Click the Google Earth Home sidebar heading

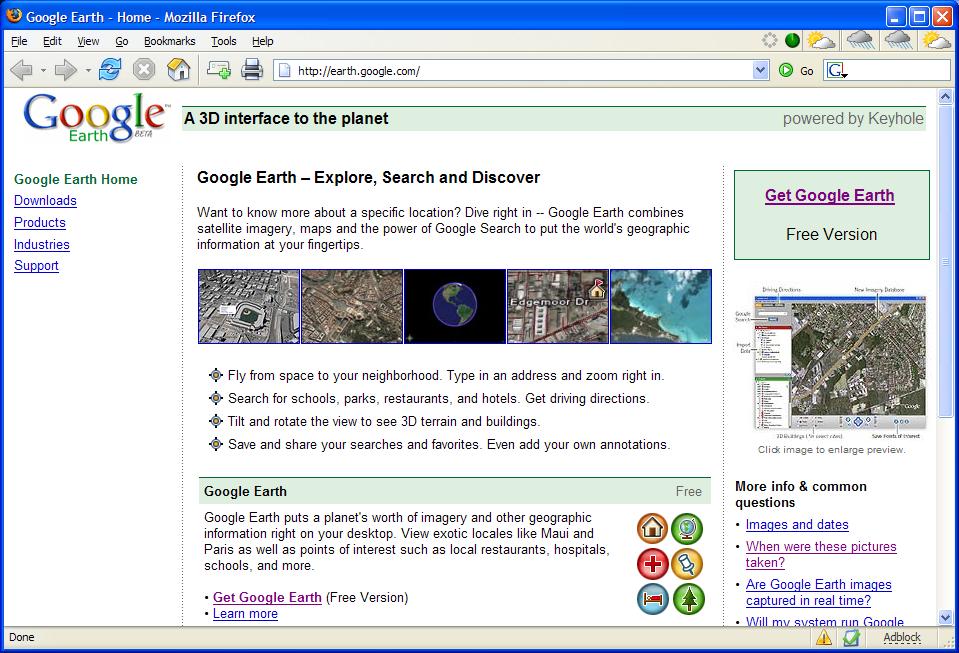(76, 179)
